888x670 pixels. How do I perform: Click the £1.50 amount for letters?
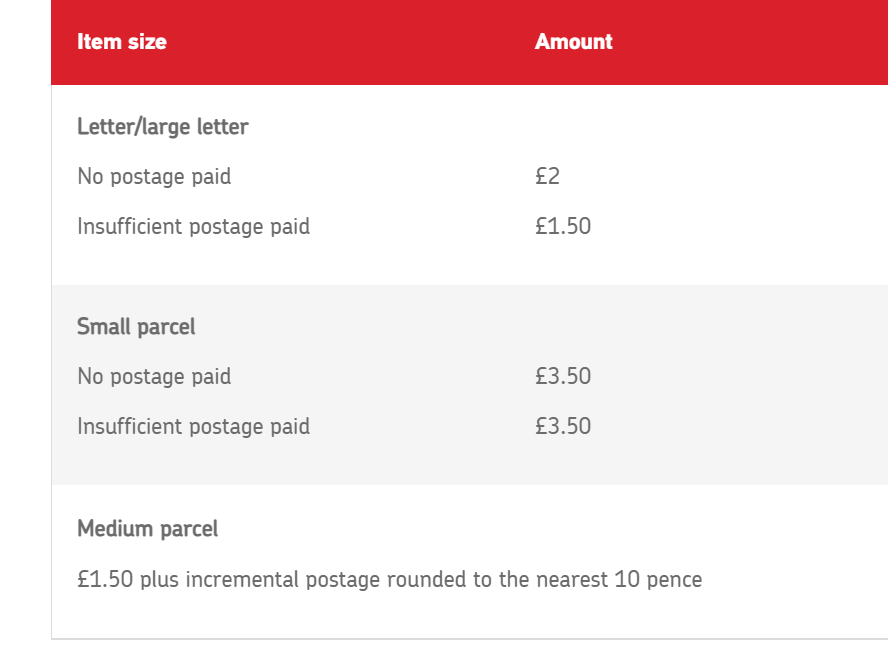click(x=563, y=226)
